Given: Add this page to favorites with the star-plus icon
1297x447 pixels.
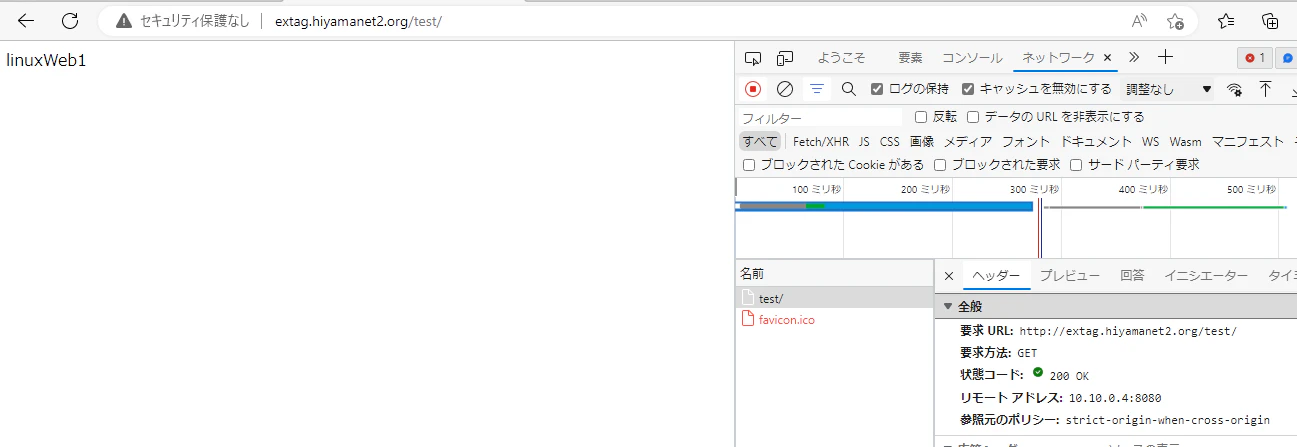Looking at the screenshot, I should (x=1176, y=21).
